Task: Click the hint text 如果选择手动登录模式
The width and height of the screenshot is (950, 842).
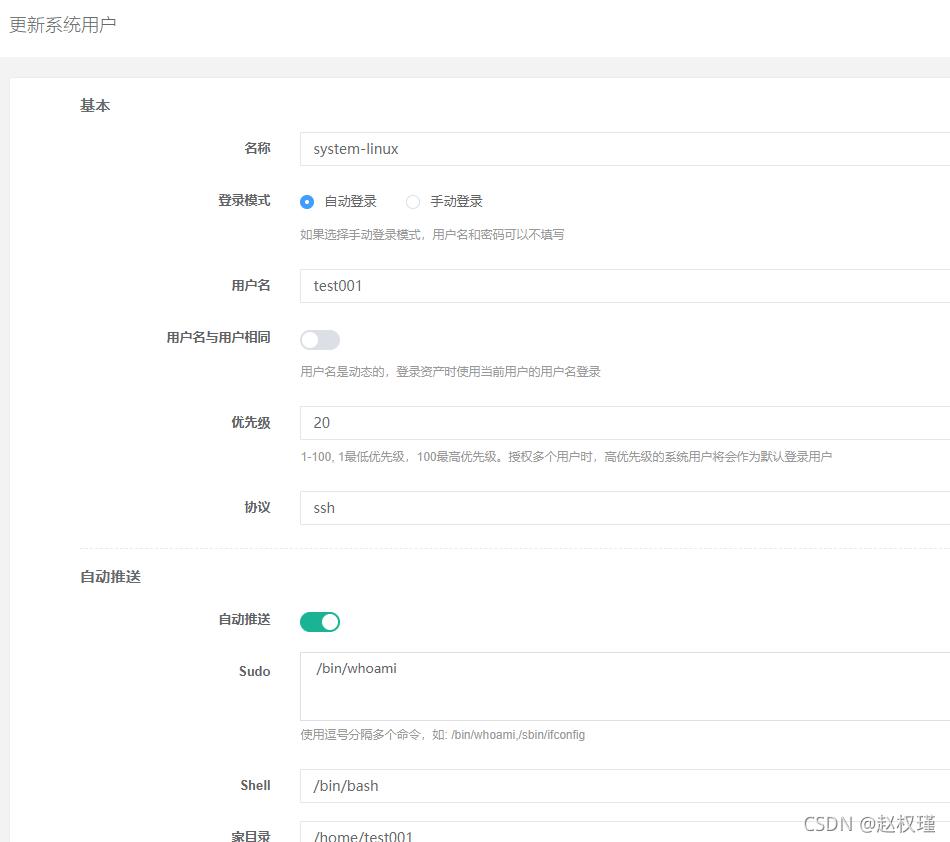Action: coord(432,234)
